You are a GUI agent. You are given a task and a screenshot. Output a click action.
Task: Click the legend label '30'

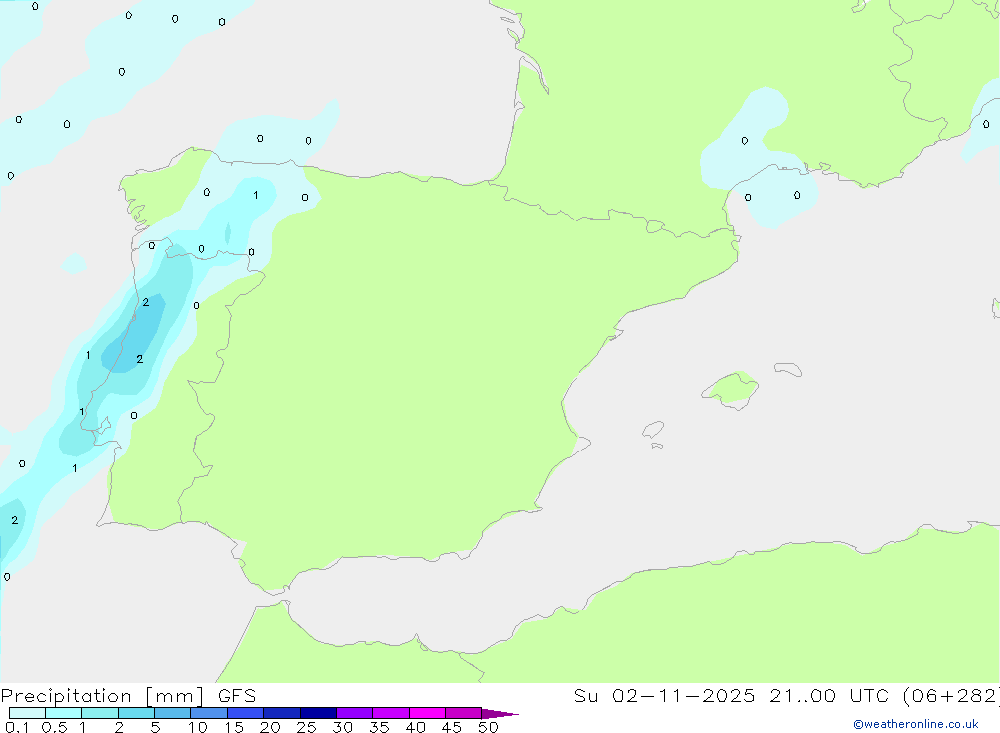pyautogui.click(x=342, y=727)
